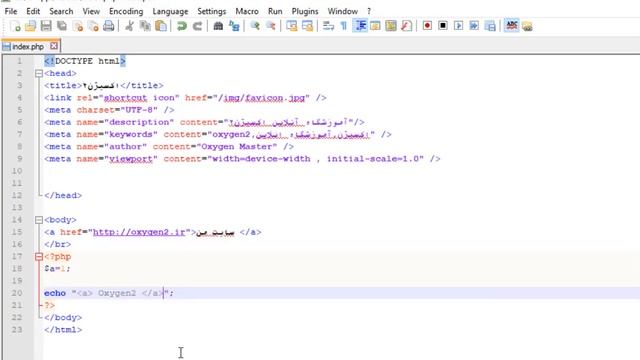Click the macro Playback icon
Viewport: 640px width, 360px height.
coord(458,26)
